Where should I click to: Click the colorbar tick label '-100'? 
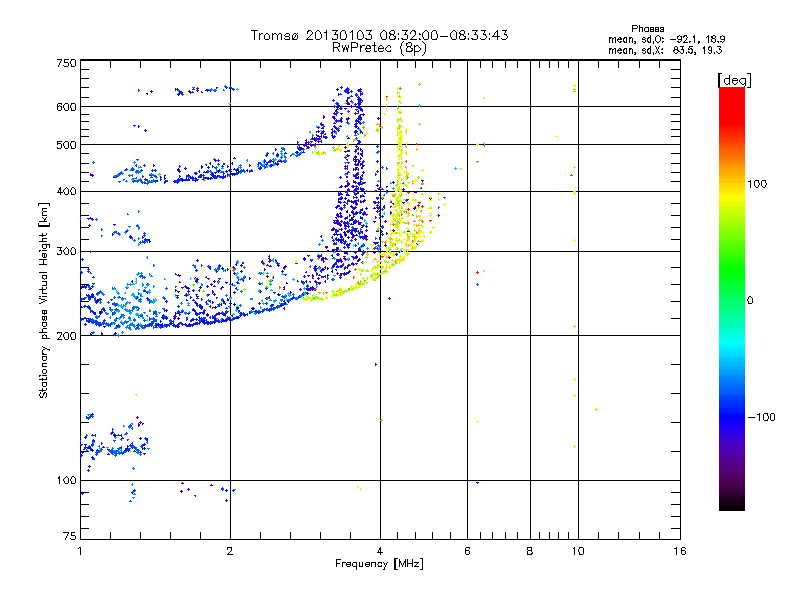pos(761,417)
